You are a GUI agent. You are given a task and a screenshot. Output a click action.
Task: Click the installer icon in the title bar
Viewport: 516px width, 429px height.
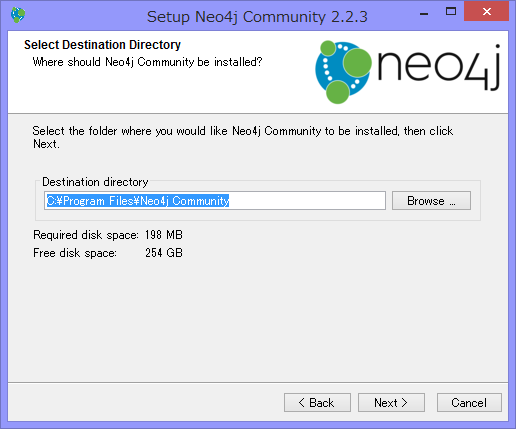(18, 15)
